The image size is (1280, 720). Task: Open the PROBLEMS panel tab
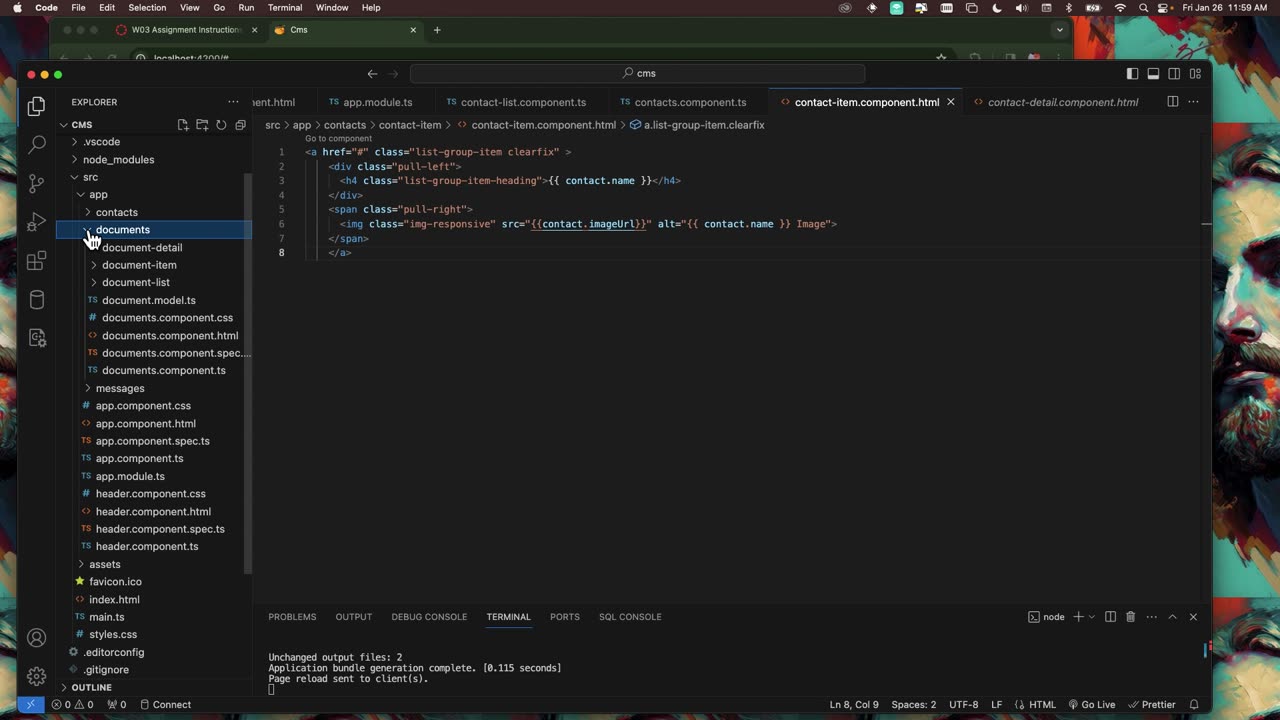[292, 617]
